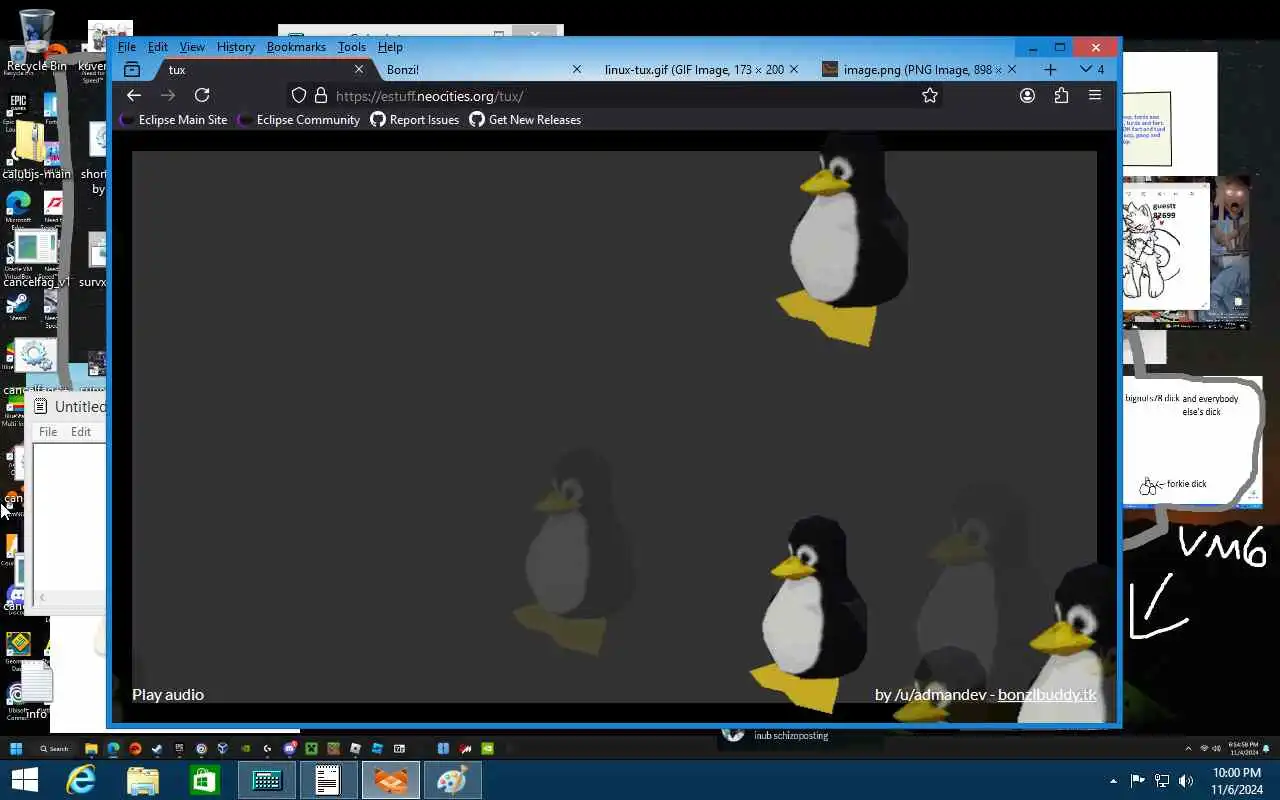Open a new tab with the plus button
Viewport: 1280px width, 800px height.
tap(1050, 70)
